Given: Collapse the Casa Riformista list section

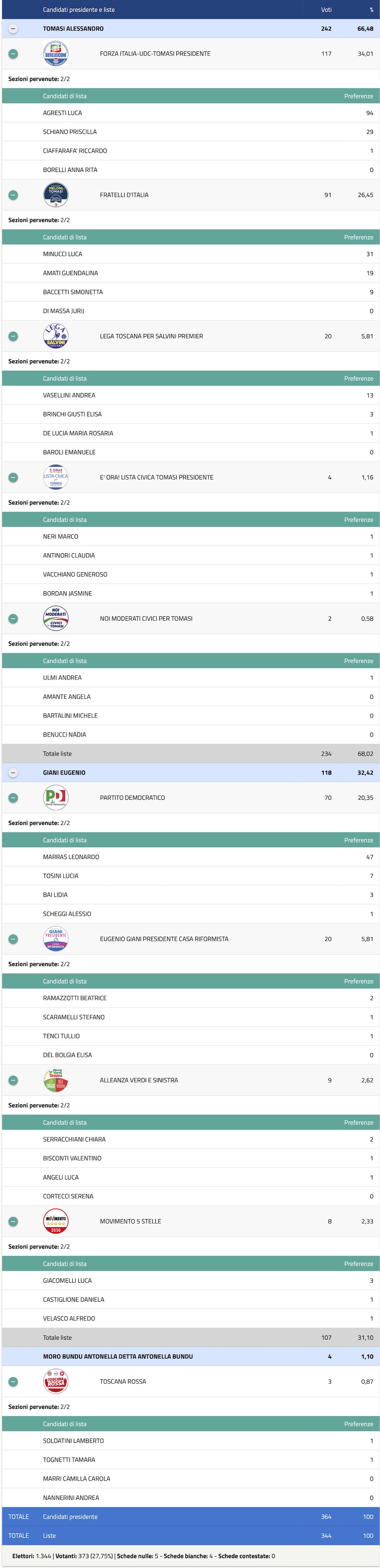Looking at the screenshot, I should click(x=13, y=939).
